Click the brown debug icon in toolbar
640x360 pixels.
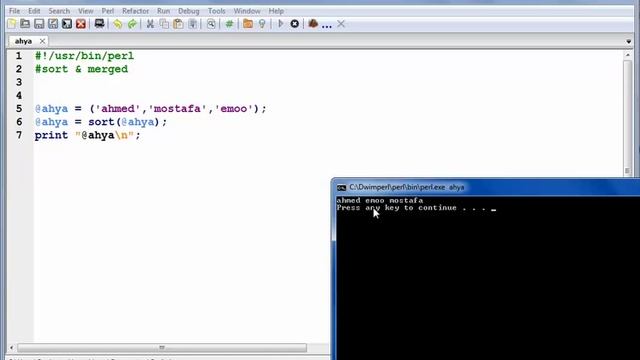[313, 24]
